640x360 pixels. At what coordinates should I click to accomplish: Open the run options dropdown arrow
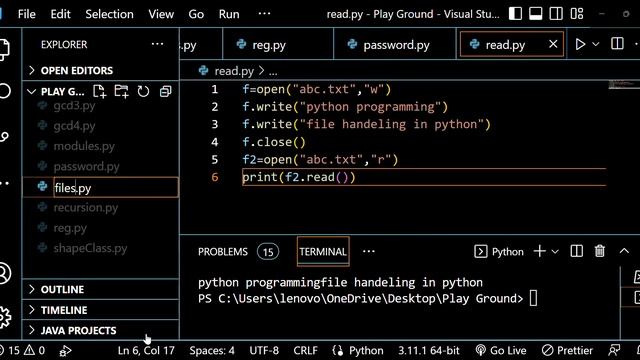[x=596, y=44]
